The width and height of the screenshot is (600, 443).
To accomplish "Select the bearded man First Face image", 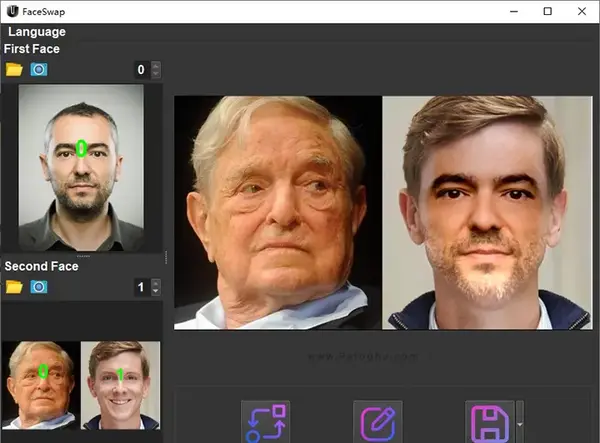I will [x=81, y=168].
